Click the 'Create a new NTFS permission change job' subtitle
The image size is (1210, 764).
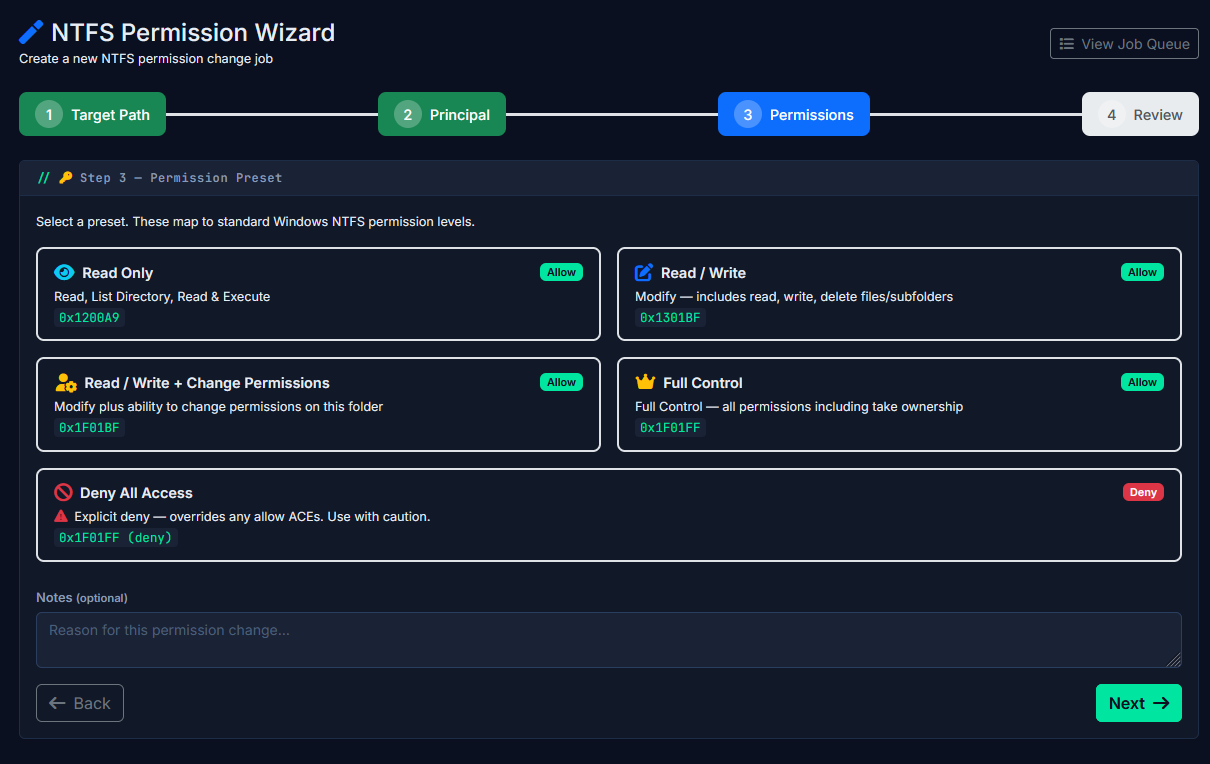tap(146, 59)
